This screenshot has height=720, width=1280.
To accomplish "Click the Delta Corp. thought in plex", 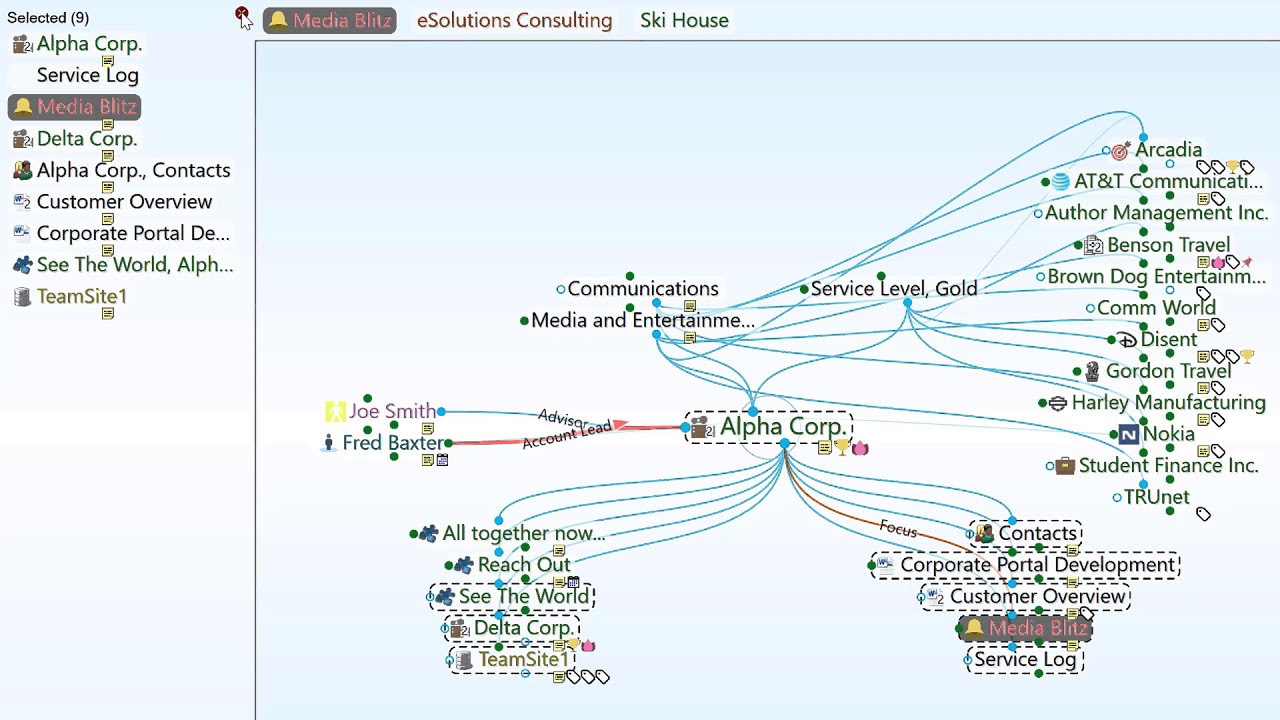I will coord(523,629).
